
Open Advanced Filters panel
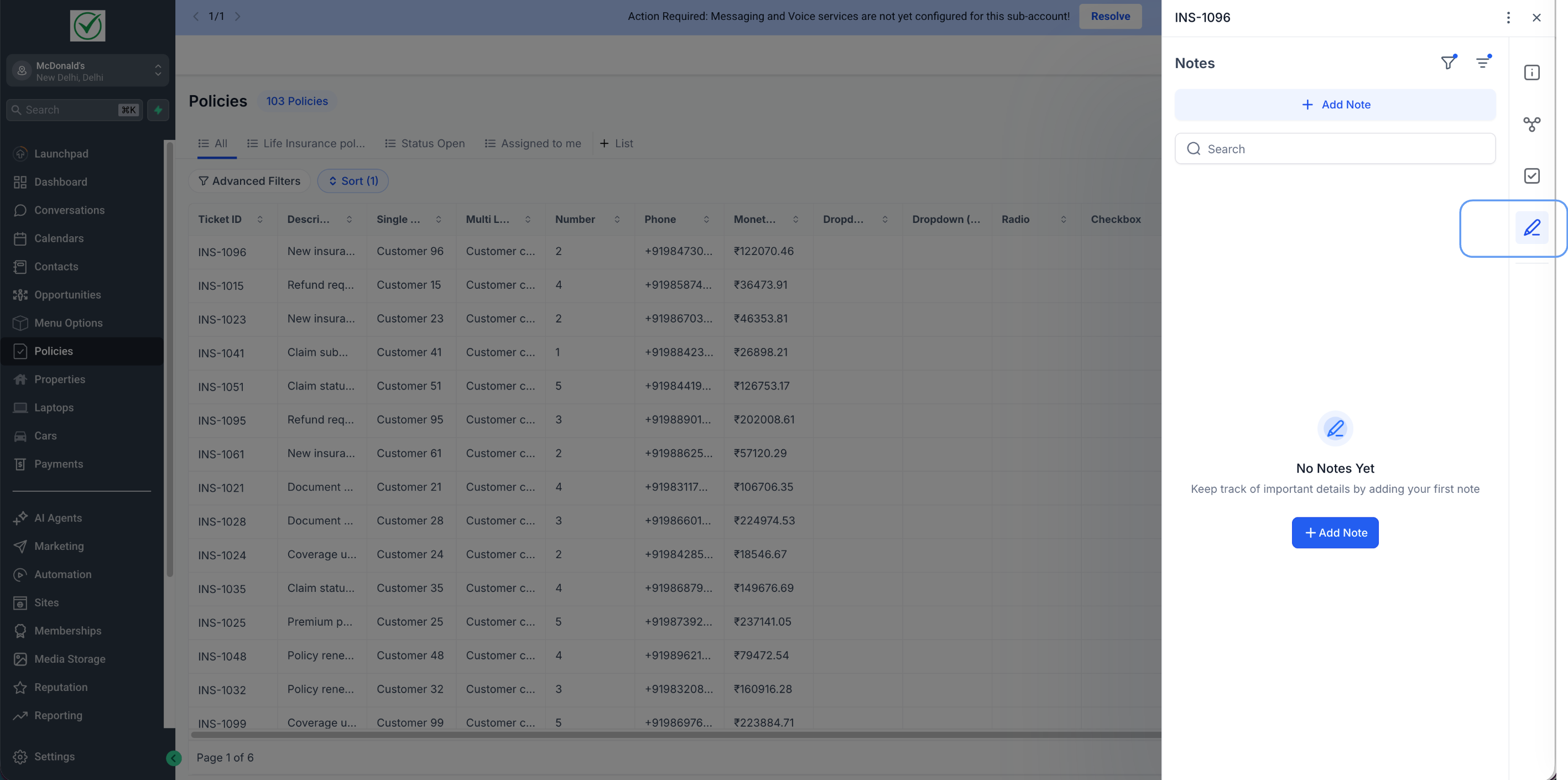click(249, 181)
